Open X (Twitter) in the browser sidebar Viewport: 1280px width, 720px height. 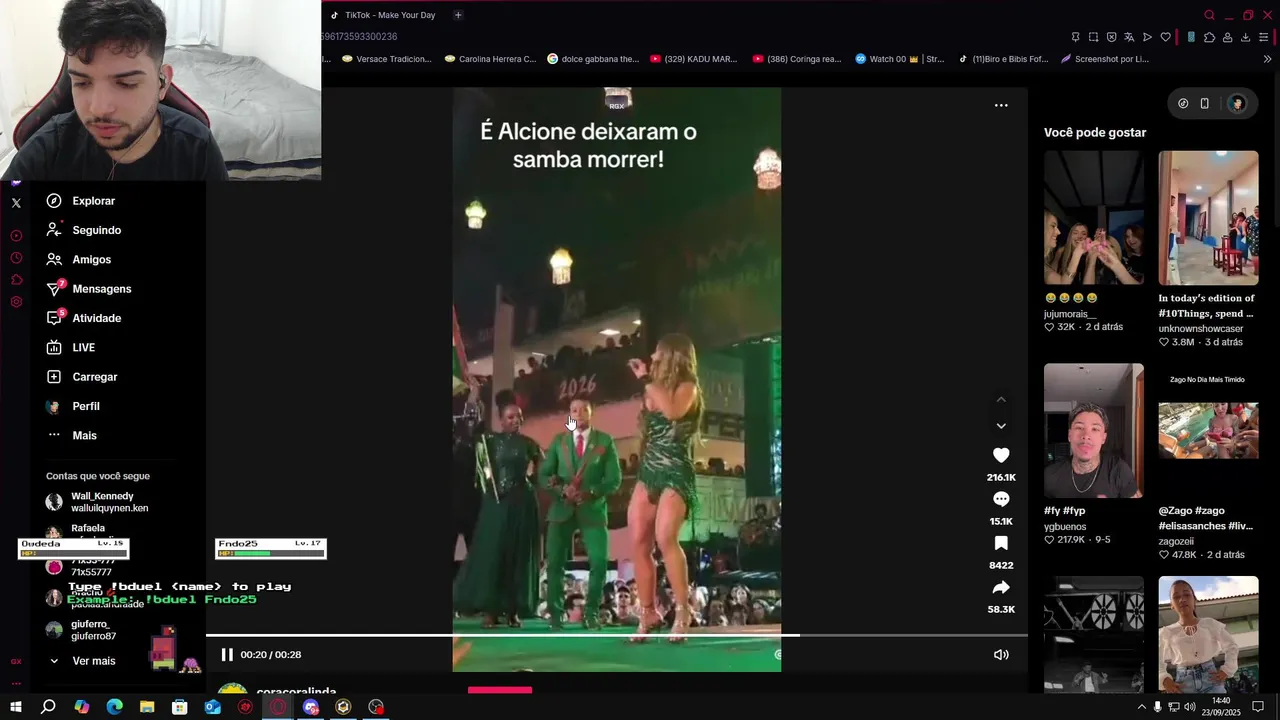pyautogui.click(x=16, y=203)
